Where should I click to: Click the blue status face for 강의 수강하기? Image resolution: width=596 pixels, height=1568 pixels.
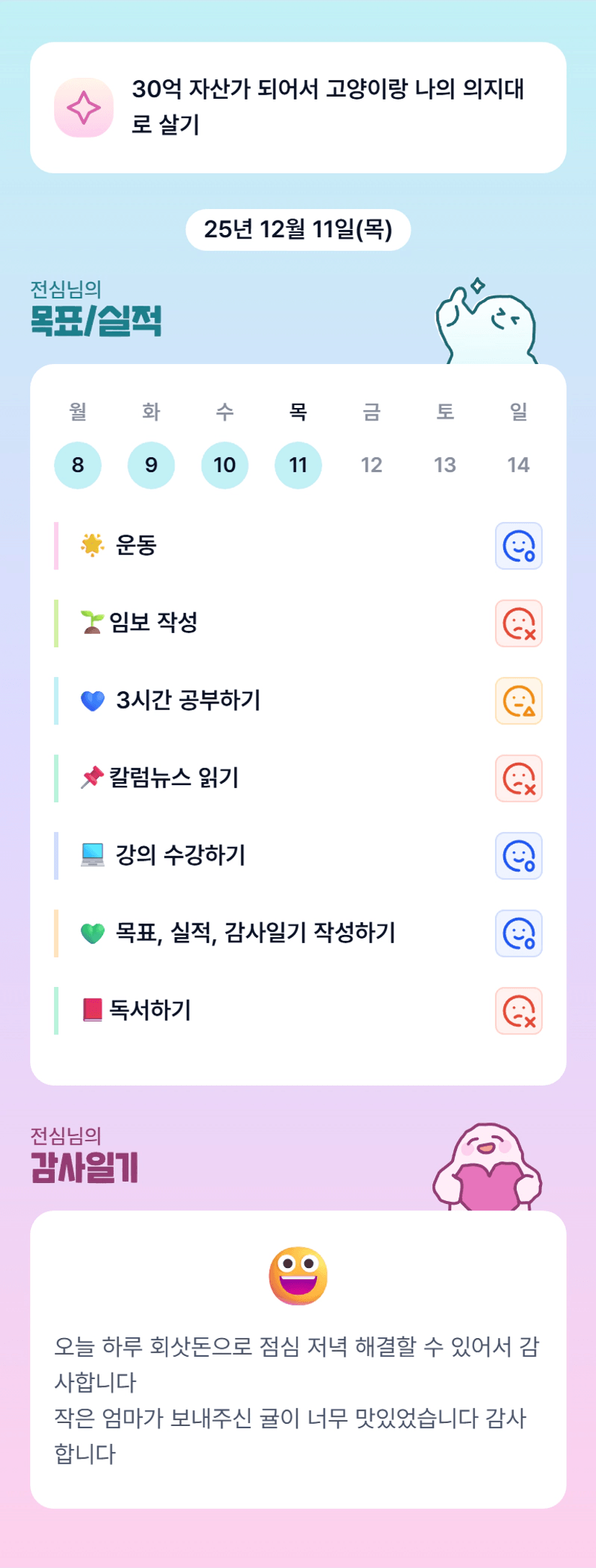point(518,856)
